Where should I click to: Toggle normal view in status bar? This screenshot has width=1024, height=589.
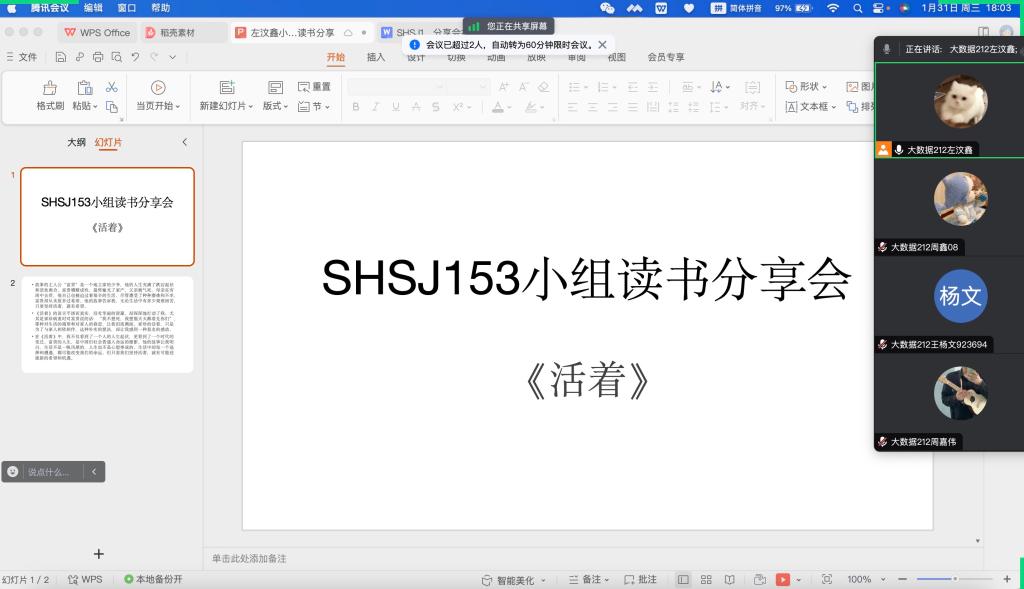tap(683, 579)
